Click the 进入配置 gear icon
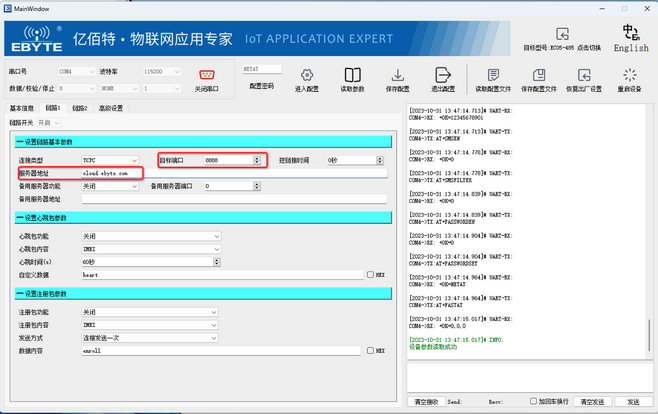This screenshot has width=658, height=414. [x=306, y=75]
